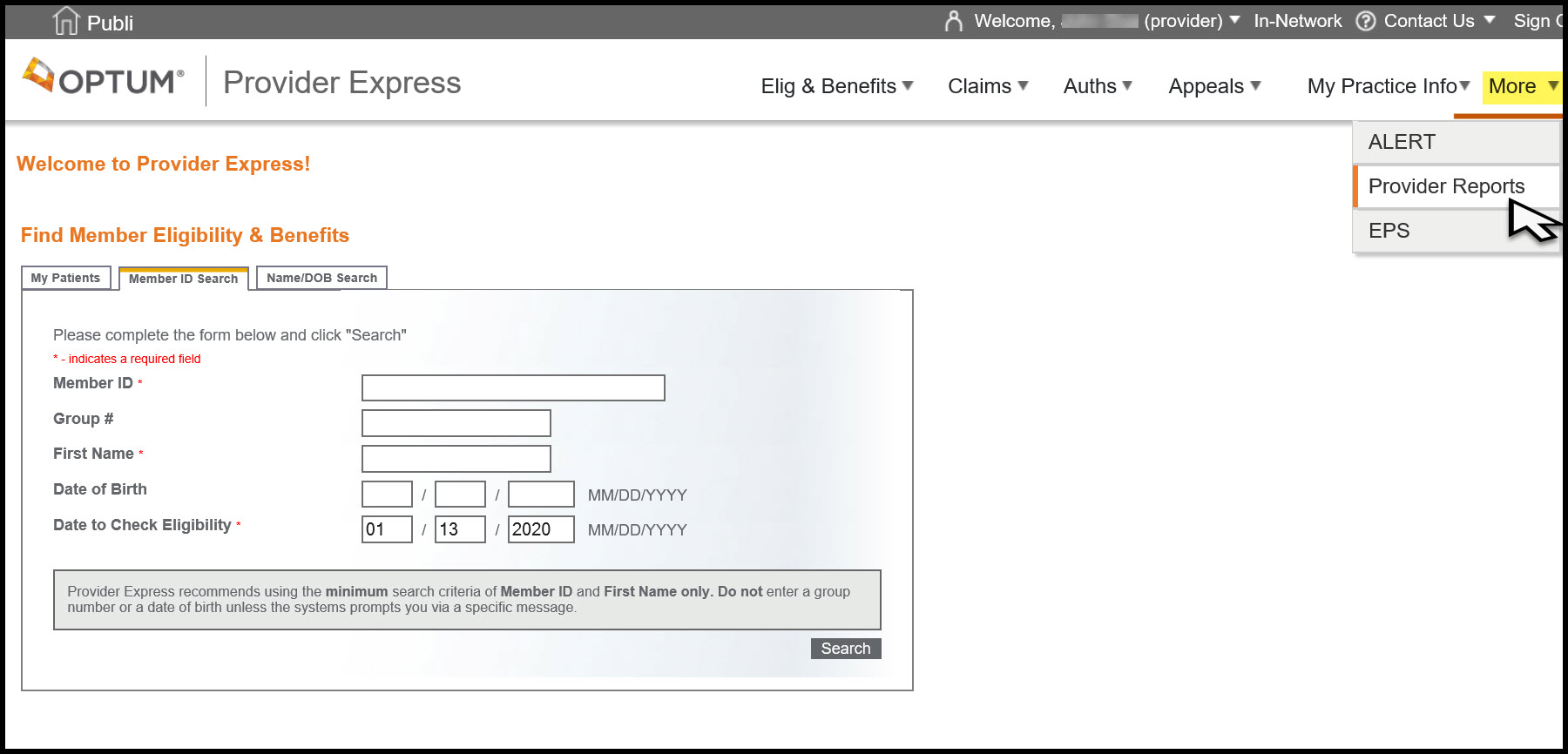Expand the Appeals menu
This screenshot has height=754, width=1568.
pos(1214,86)
